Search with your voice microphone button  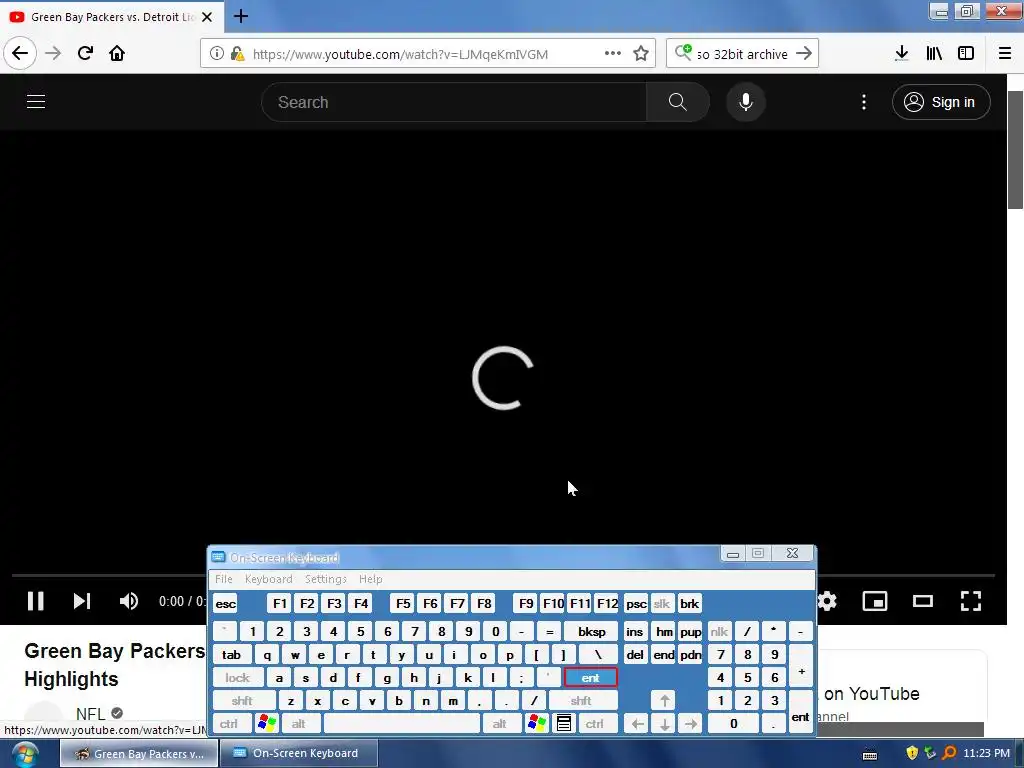point(746,102)
